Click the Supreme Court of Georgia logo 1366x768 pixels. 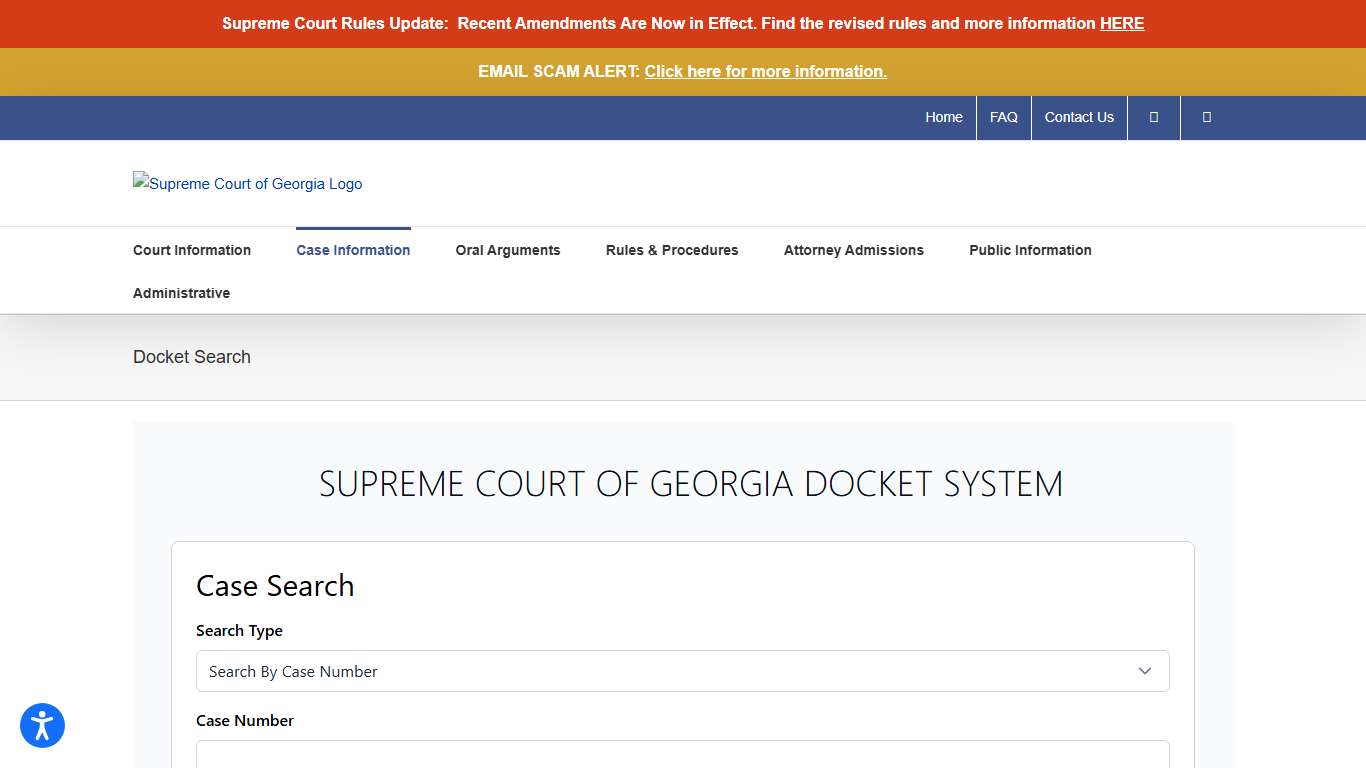pyautogui.click(x=247, y=183)
